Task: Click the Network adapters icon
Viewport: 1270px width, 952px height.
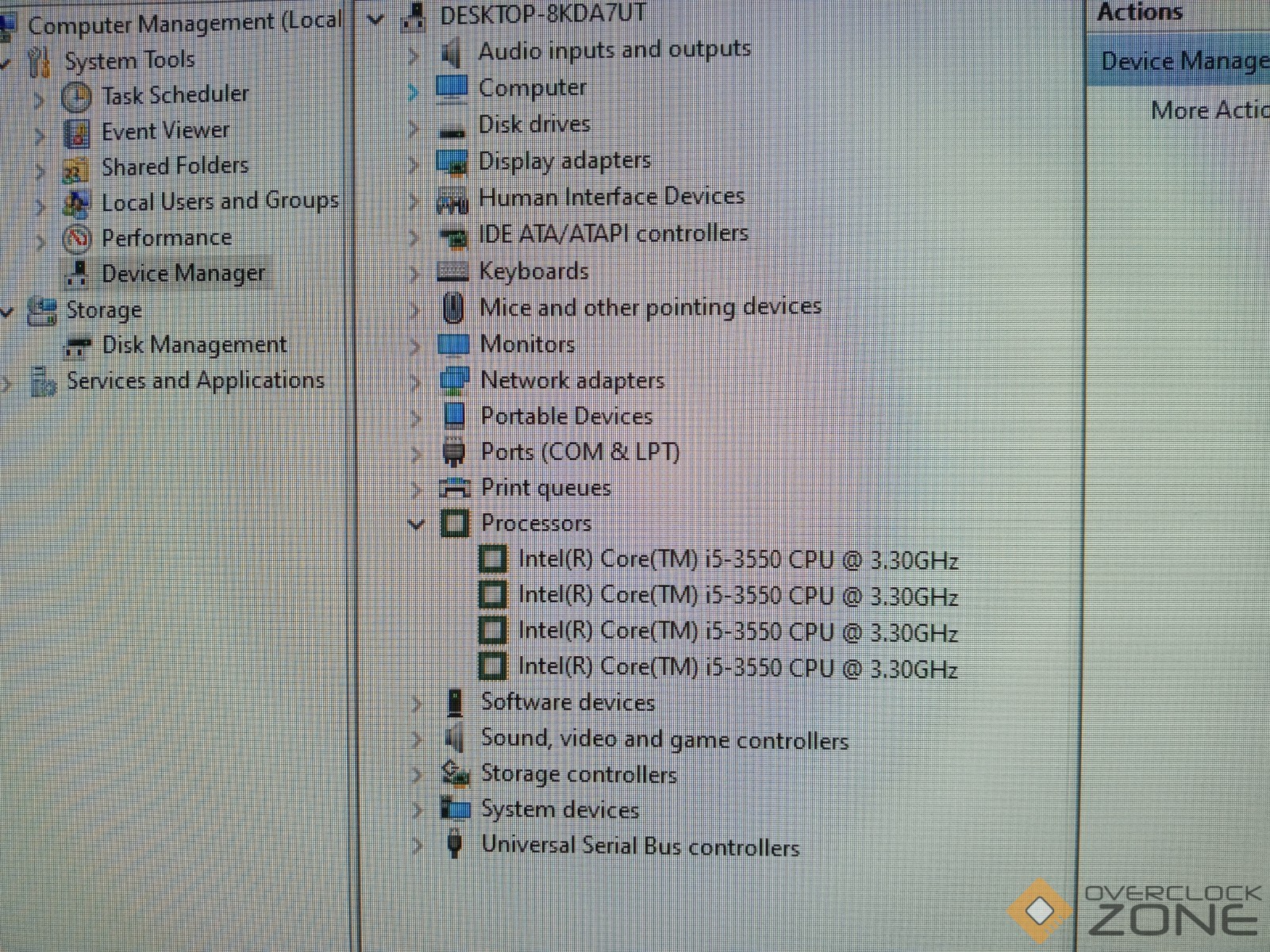Action: pos(455,381)
